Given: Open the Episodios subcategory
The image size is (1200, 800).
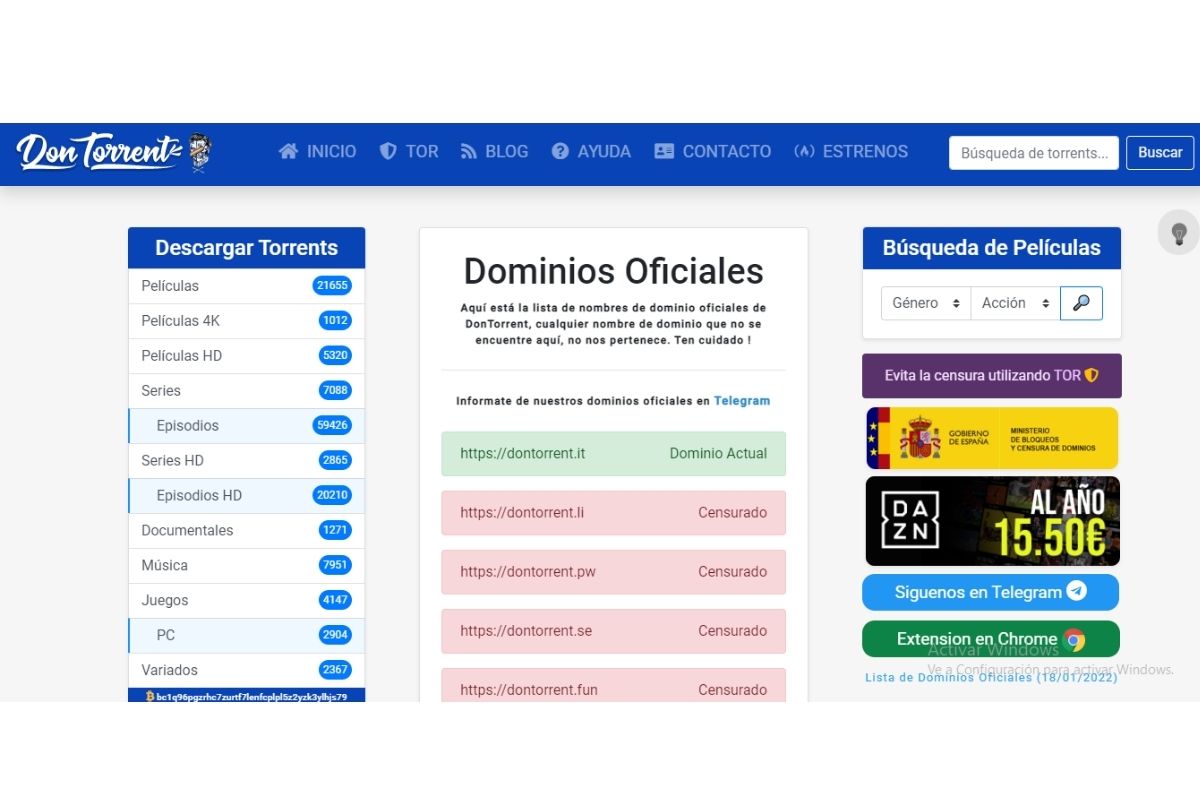Looking at the screenshot, I should (247, 426).
